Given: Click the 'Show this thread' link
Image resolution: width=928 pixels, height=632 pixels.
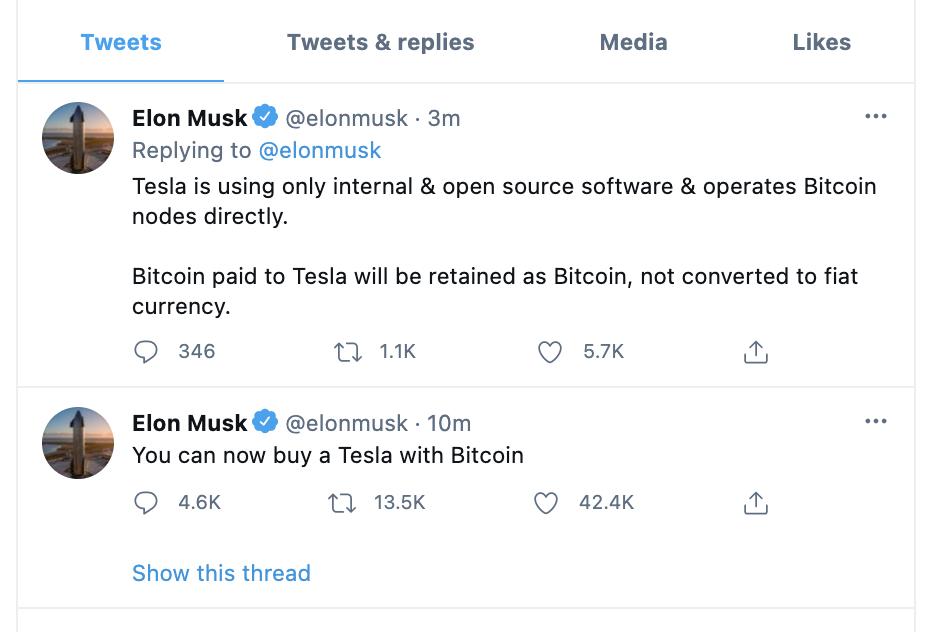Looking at the screenshot, I should tap(221, 573).
